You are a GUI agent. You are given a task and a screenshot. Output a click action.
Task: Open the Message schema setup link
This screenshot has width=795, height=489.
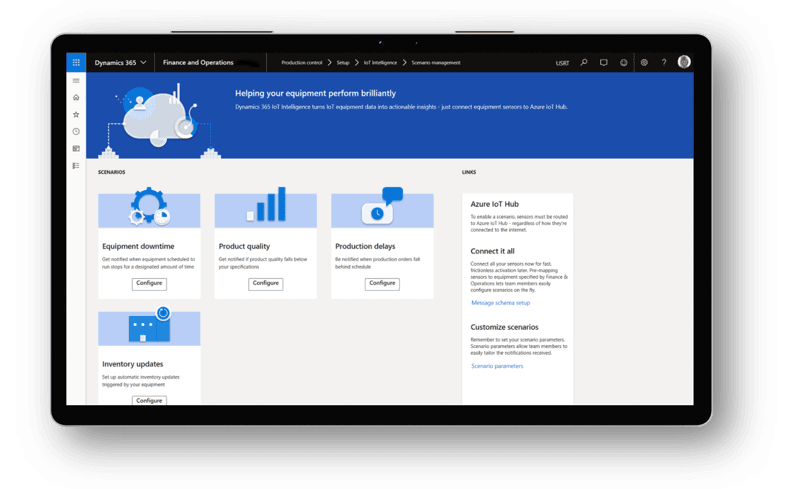(501, 303)
